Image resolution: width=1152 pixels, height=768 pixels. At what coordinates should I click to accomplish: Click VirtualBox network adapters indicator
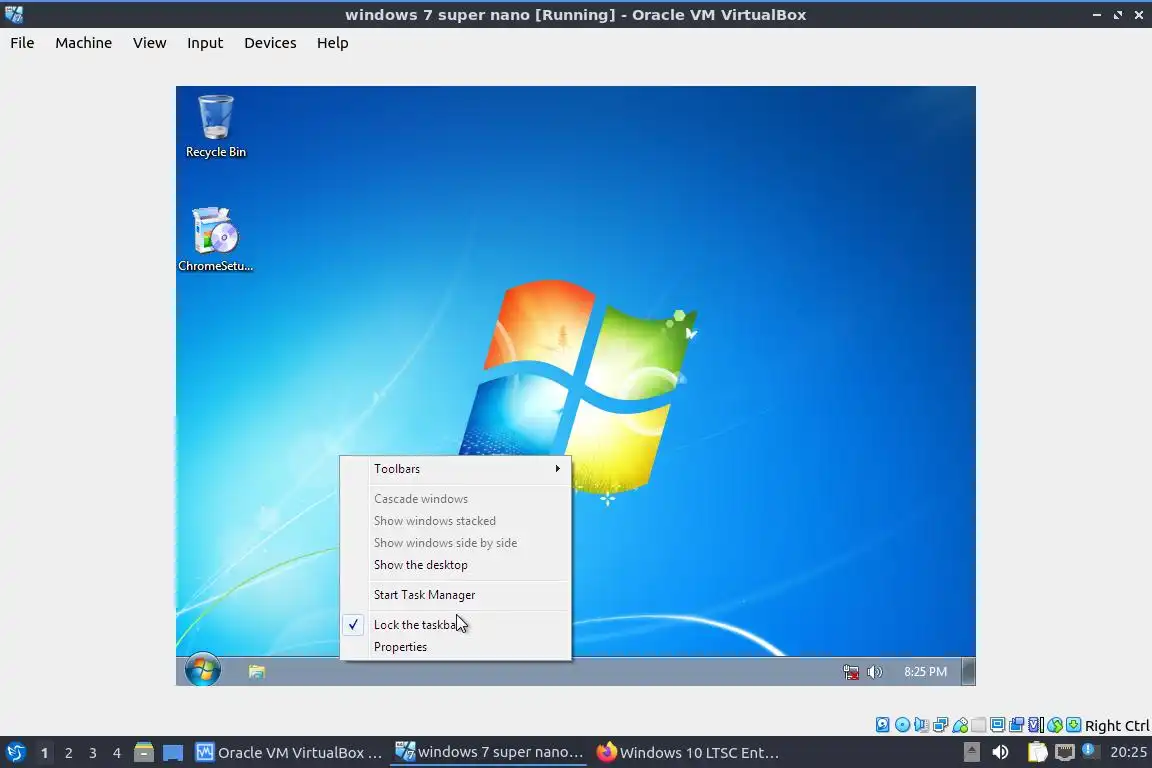pyautogui.click(x=940, y=725)
